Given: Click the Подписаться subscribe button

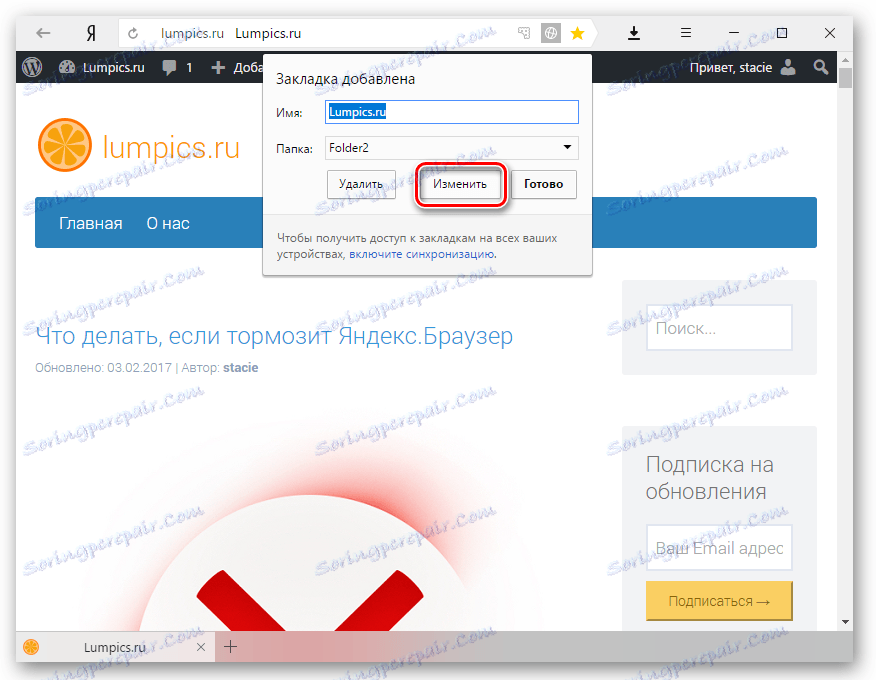Looking at the screenshot, I should point(719,601).
